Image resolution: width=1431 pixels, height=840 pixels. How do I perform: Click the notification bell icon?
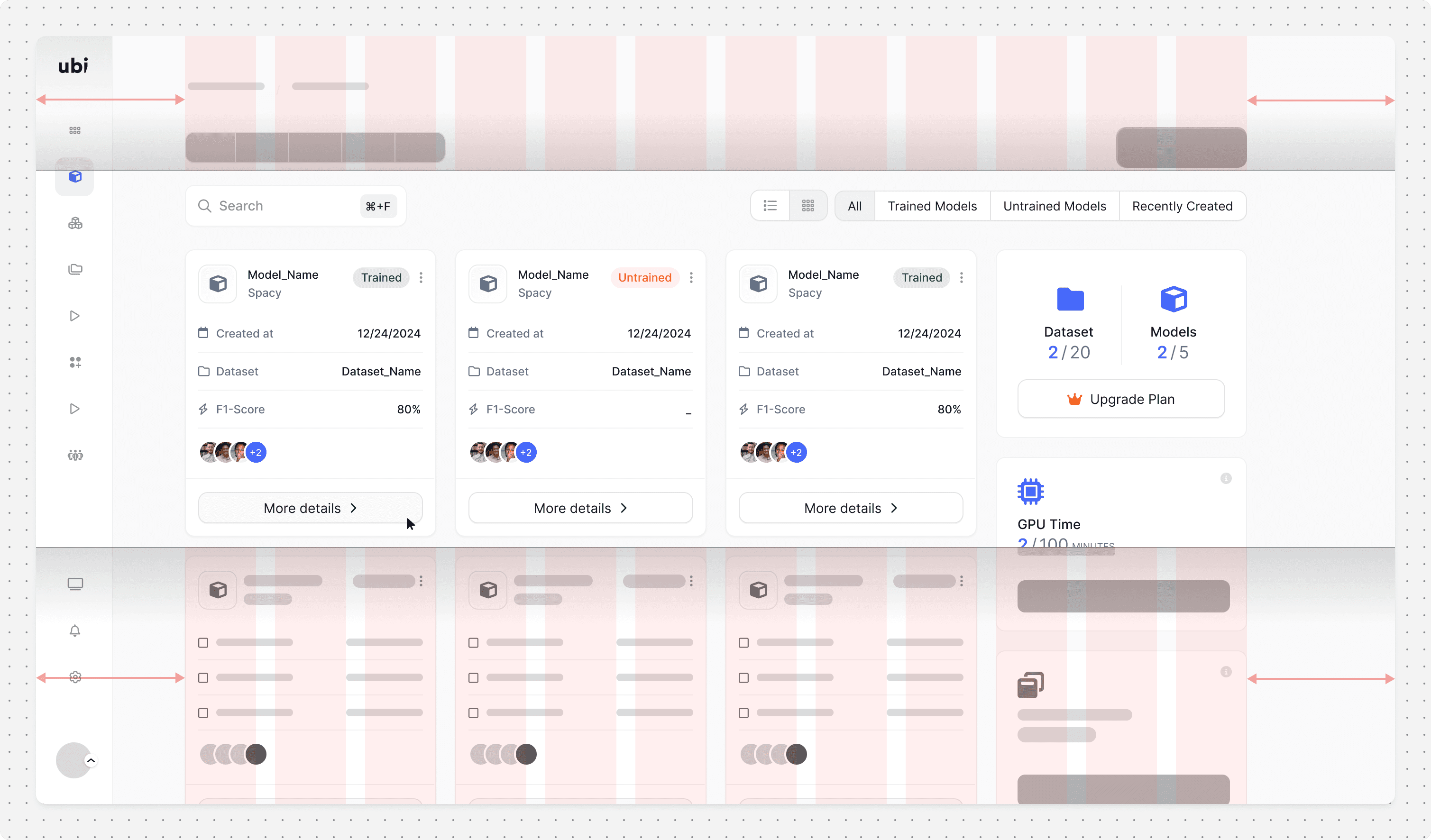[75, 630]
